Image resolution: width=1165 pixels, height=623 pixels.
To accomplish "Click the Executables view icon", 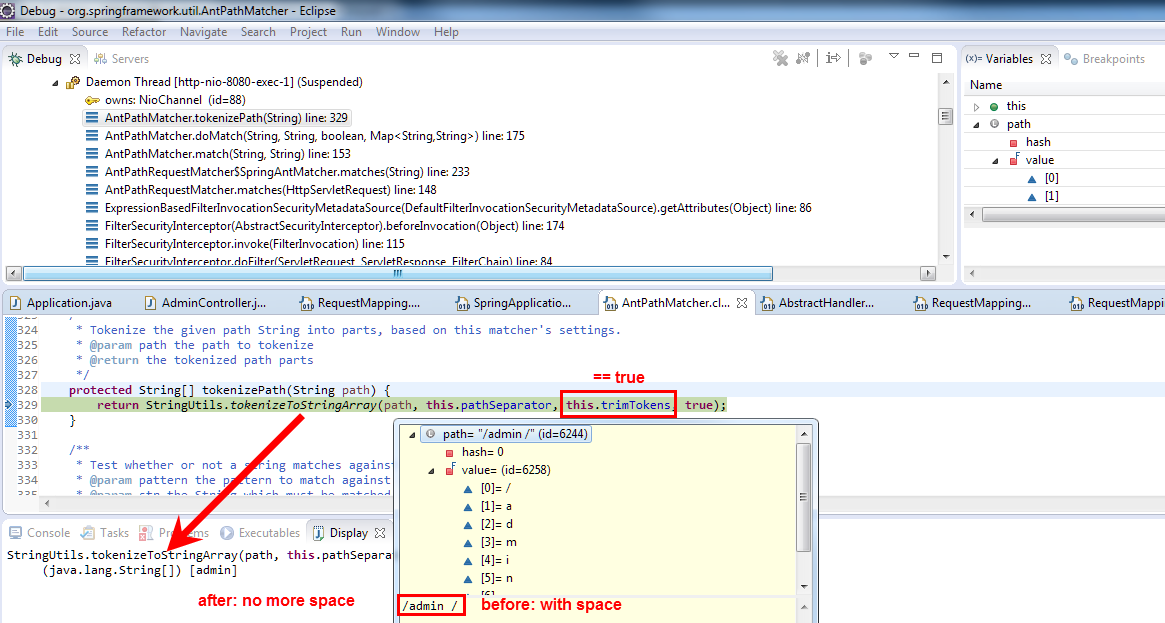I will tap(227, 532).
